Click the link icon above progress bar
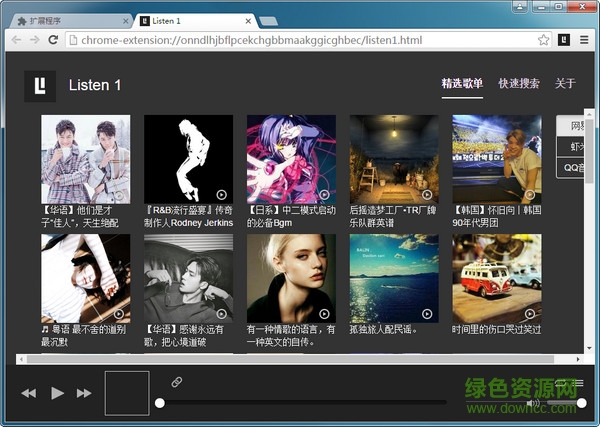Screen dimensions: 600x427 (177, 382)
